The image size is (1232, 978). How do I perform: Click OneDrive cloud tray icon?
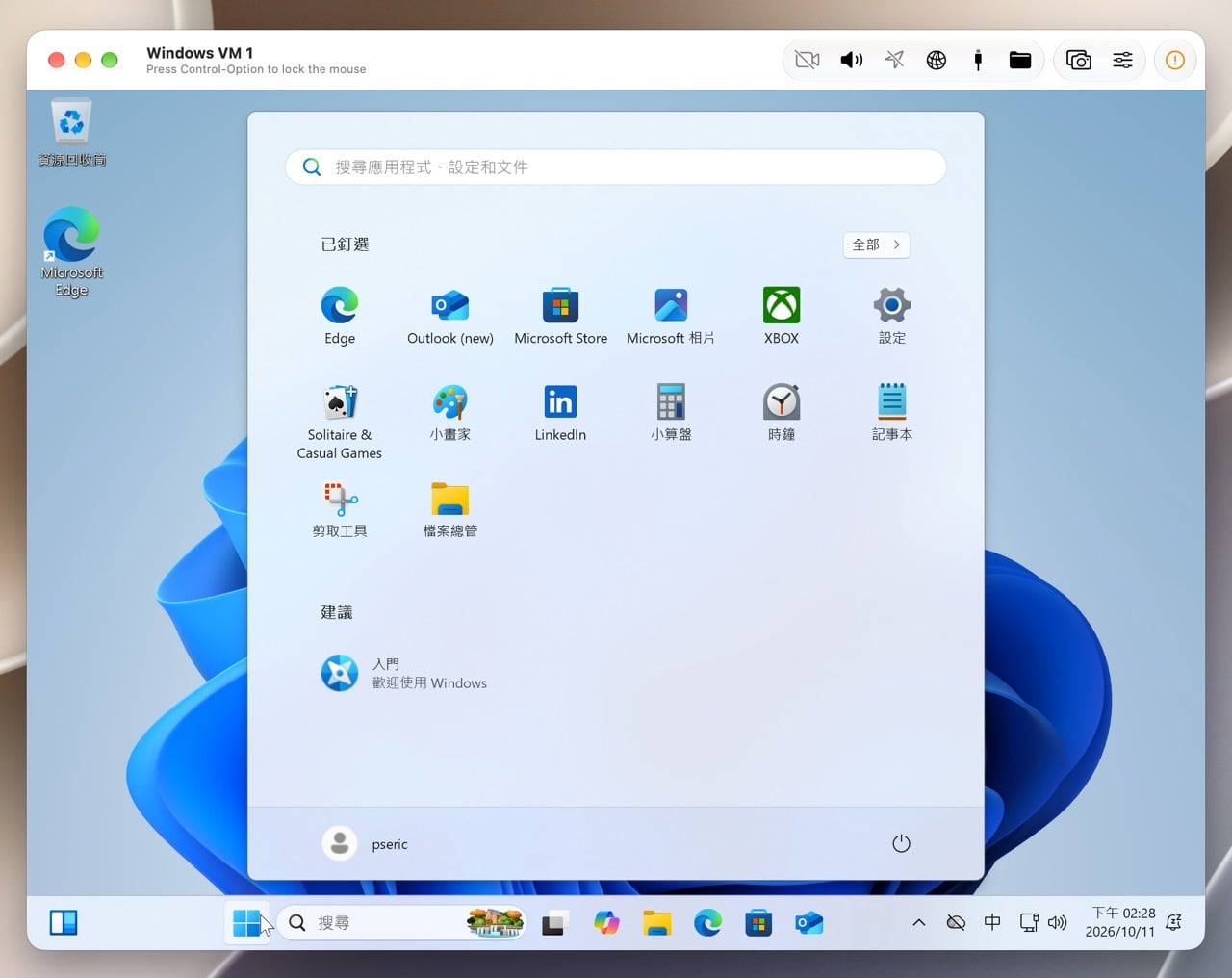(956, 923)
